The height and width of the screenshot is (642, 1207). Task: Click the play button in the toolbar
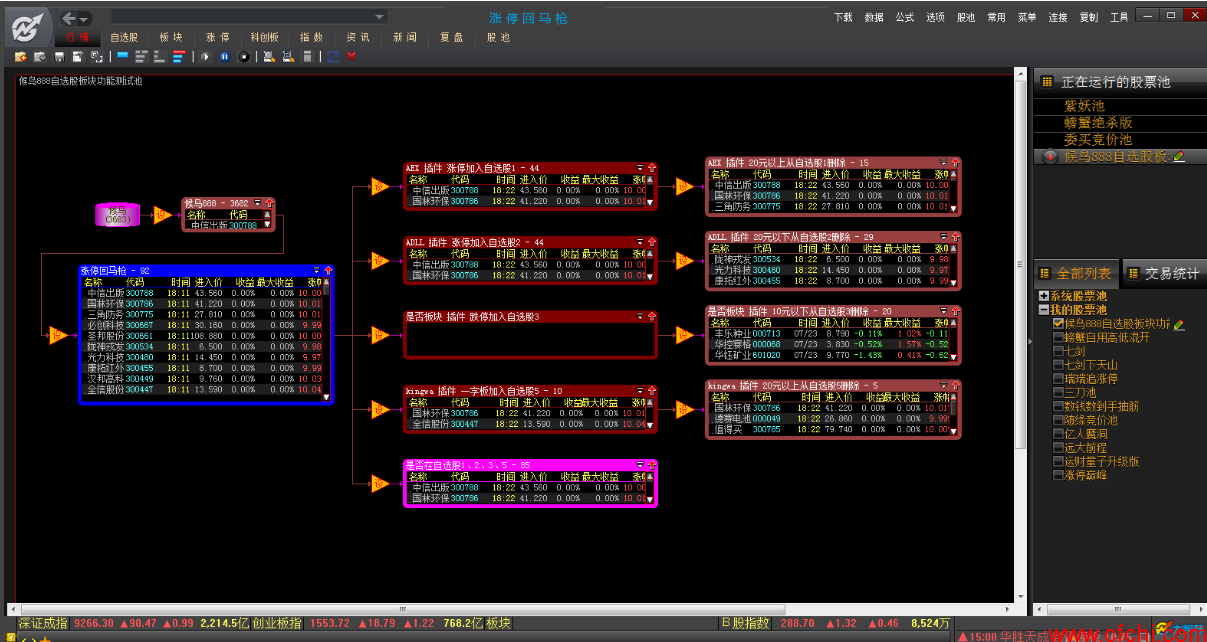(x=206, y=57)
